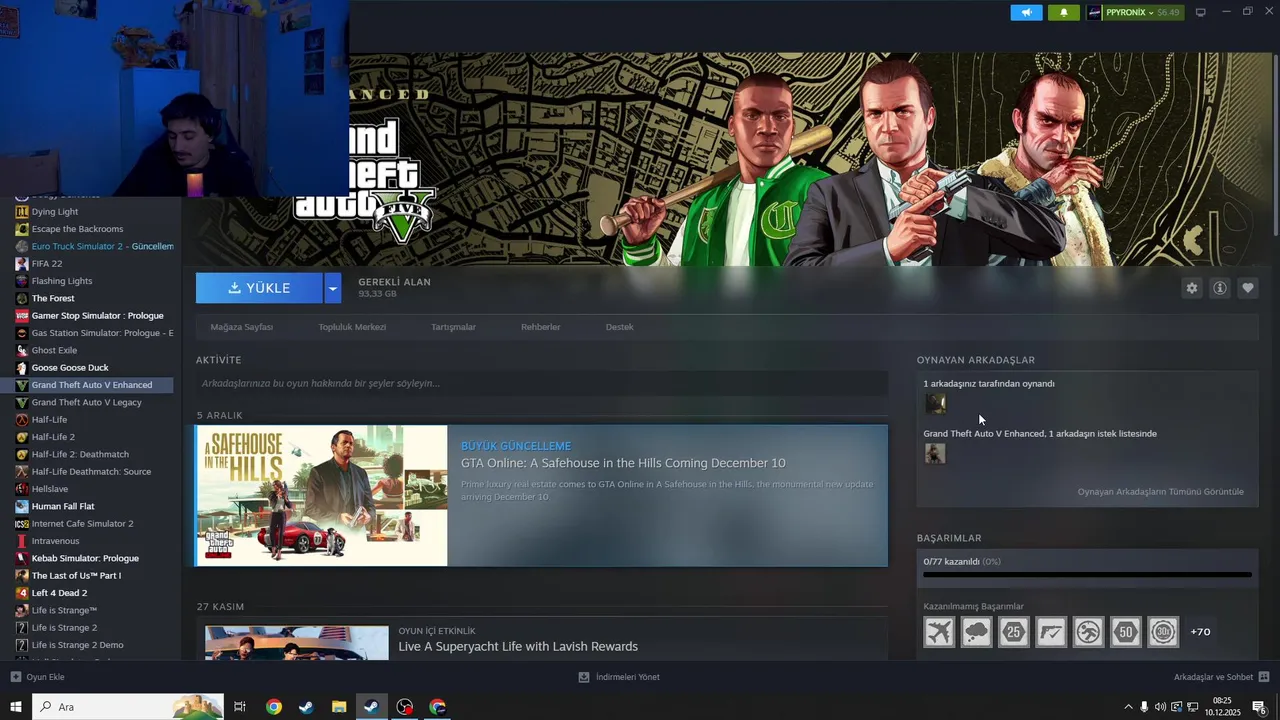1280x720 pixels.
Task: Open the Rehberler tab
Action: point(540,327)
